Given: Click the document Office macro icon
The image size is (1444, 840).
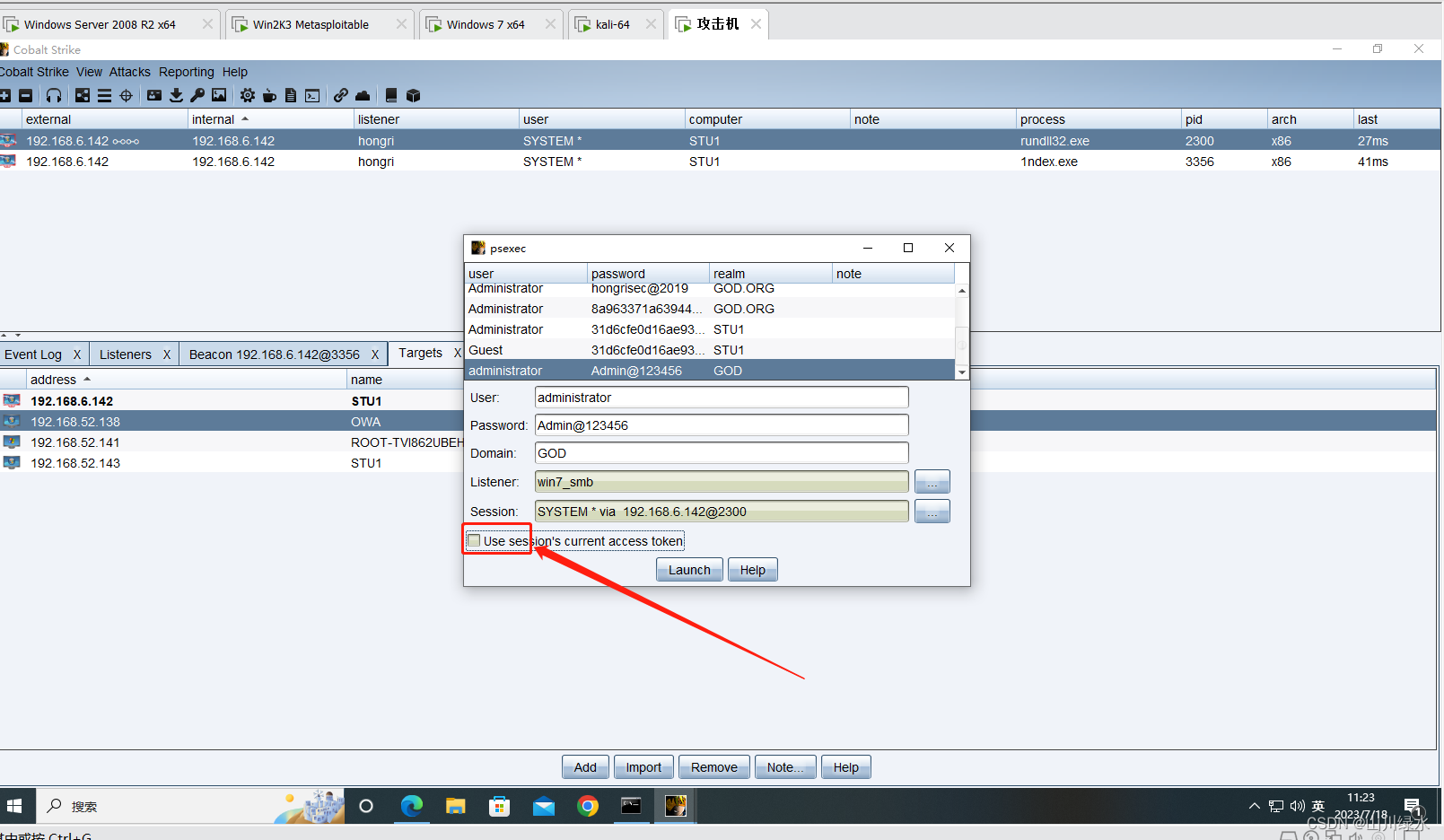Looking at the screenshot, I should coord(291,95).
